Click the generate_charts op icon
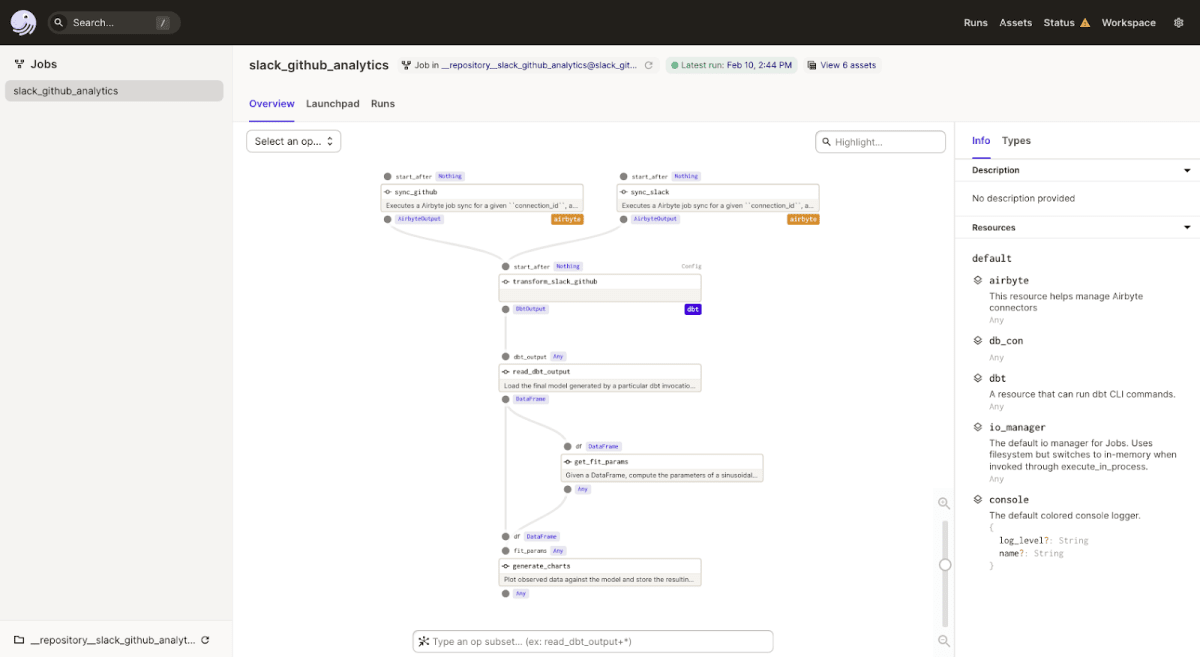 click(x=505, y=566)
